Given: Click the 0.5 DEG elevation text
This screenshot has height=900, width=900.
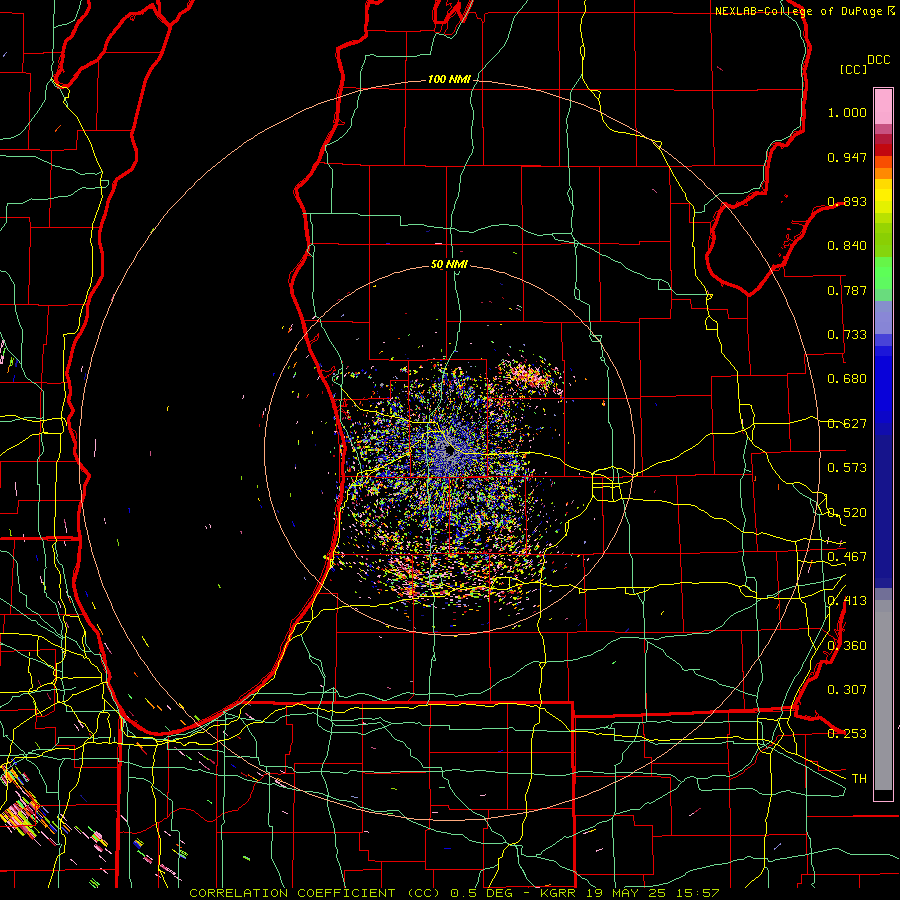Looking at the screenshot, I should (481, 893).
